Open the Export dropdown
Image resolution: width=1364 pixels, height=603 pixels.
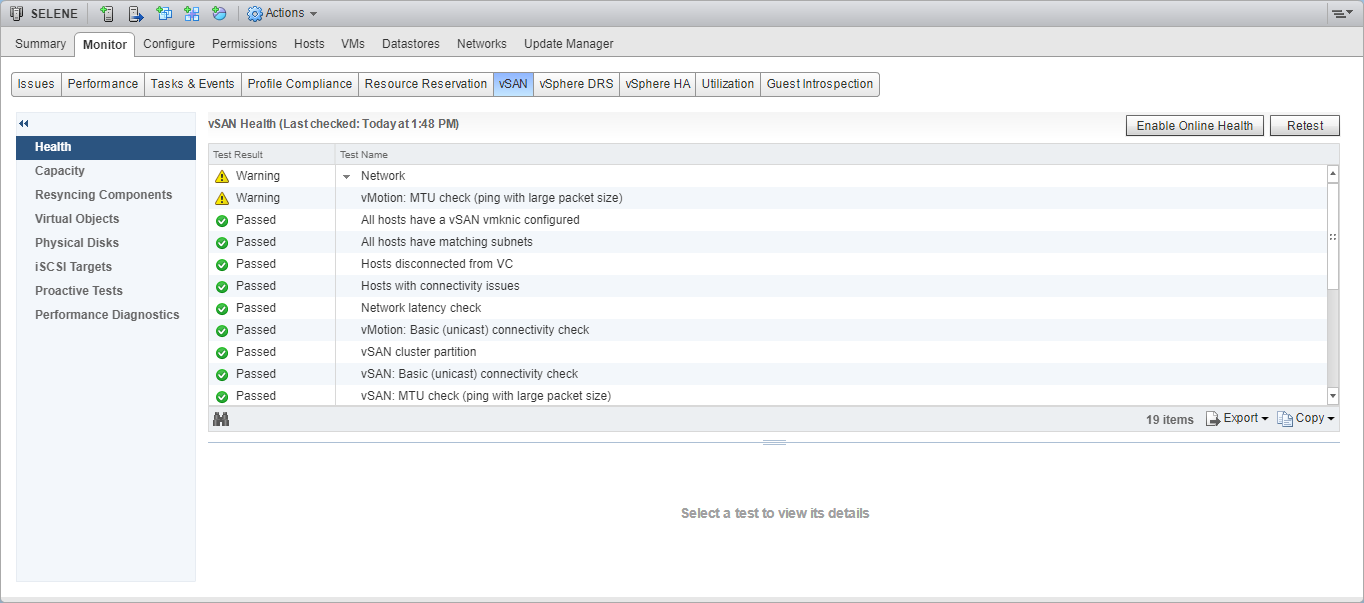[x=1238, y=419]
